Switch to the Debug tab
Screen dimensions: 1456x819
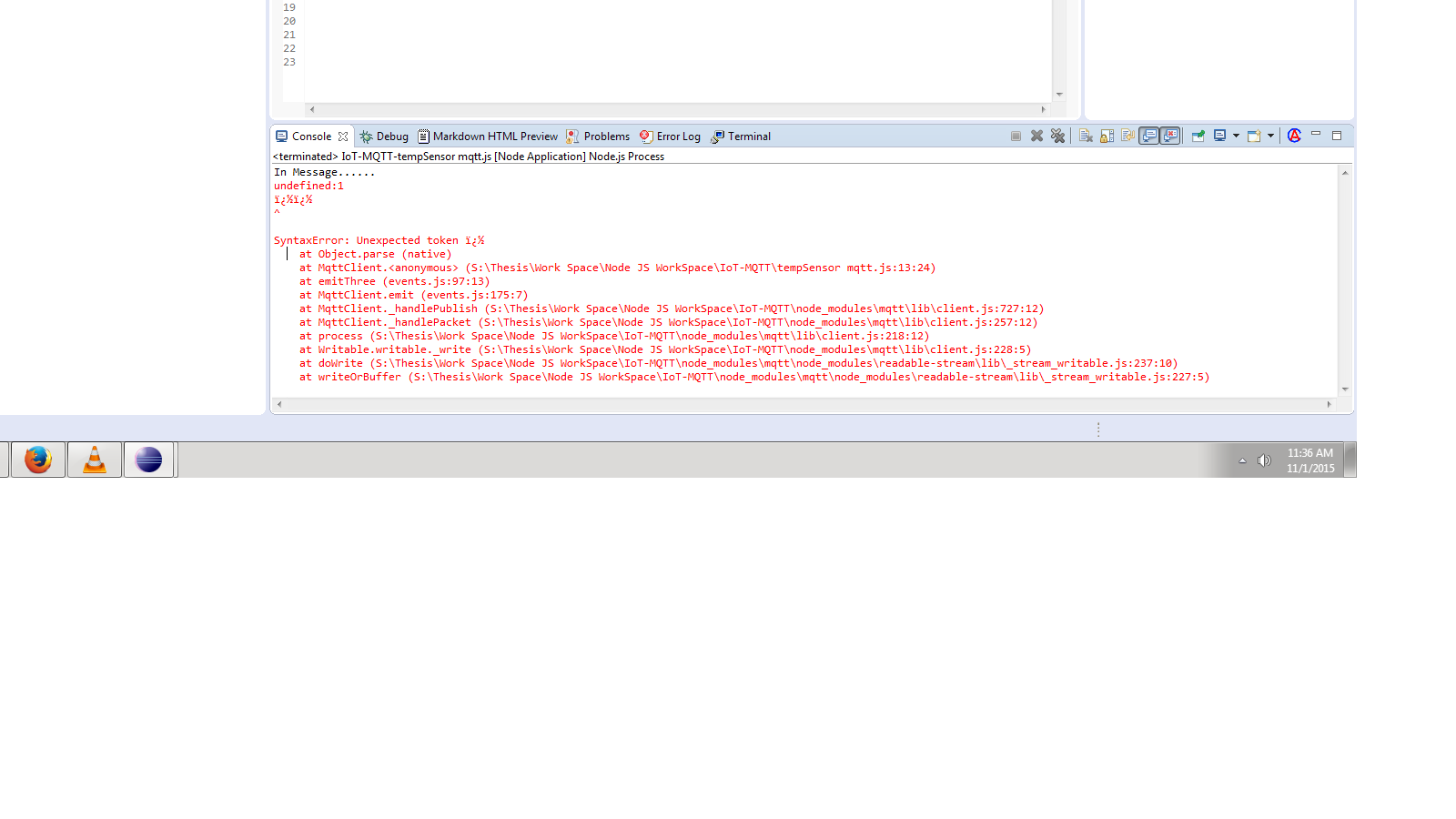tap(392, 136)
